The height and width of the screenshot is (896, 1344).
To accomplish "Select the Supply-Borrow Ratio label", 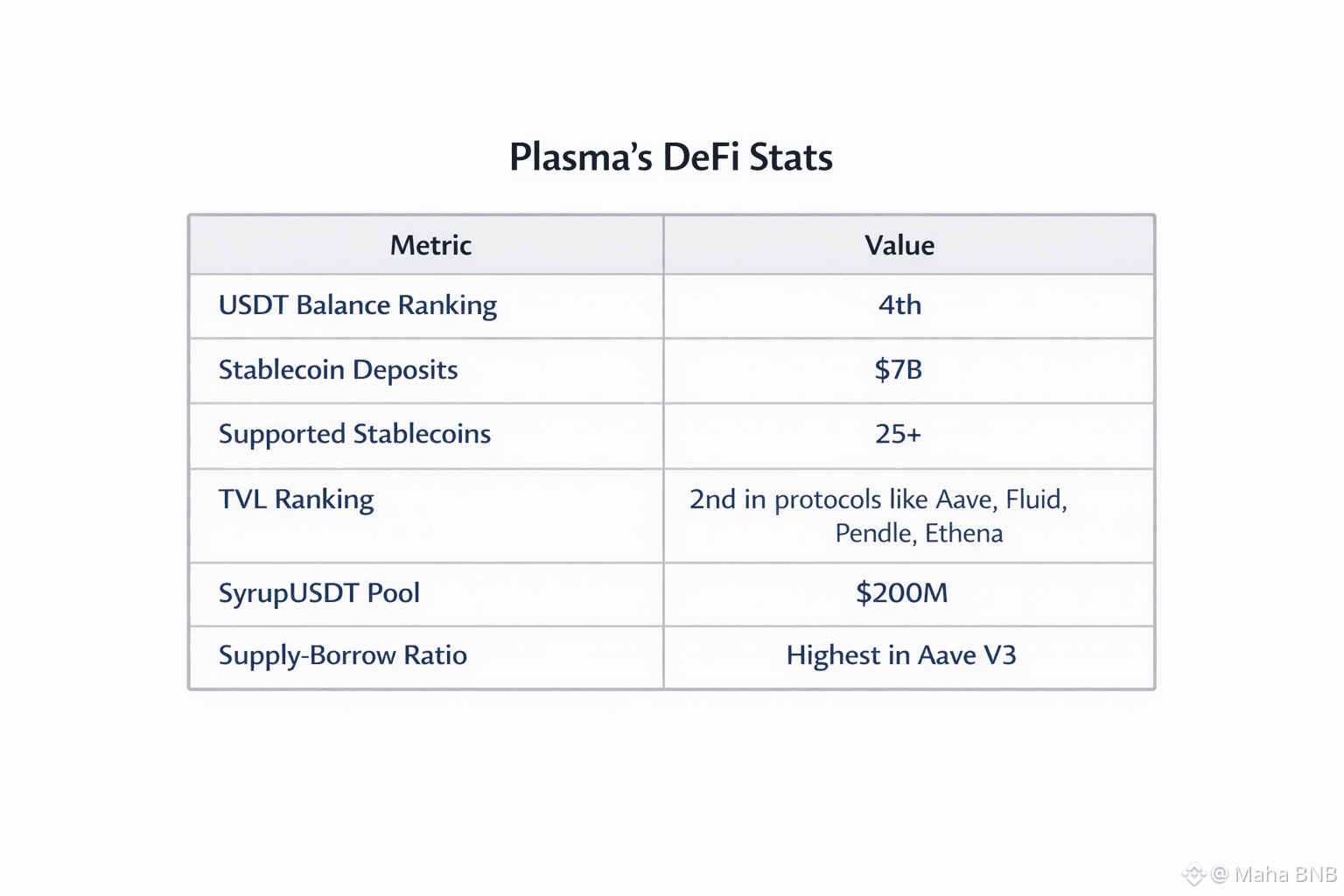I will pos(342,655).
